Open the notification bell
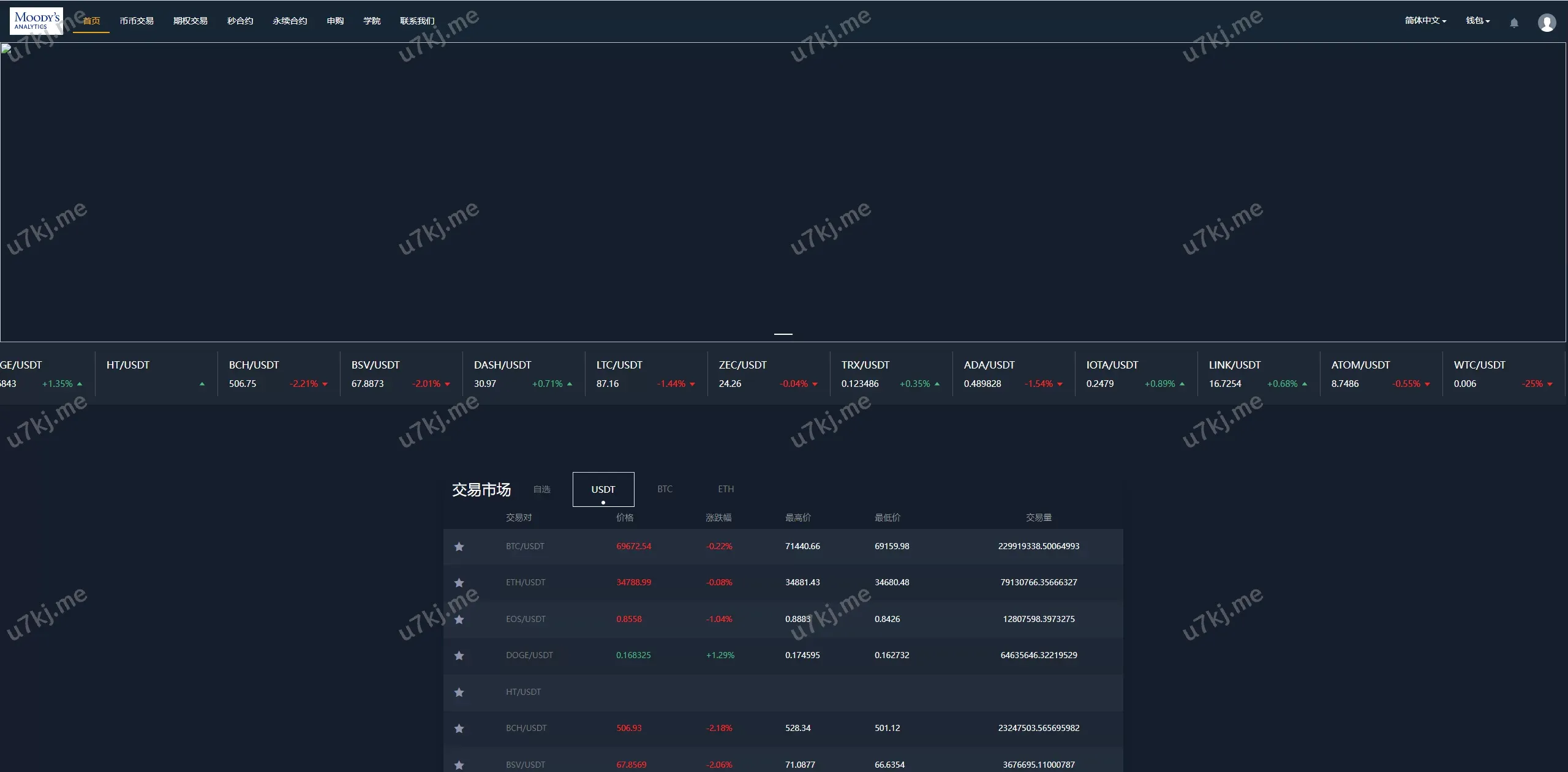 [x=1513, y=23]
